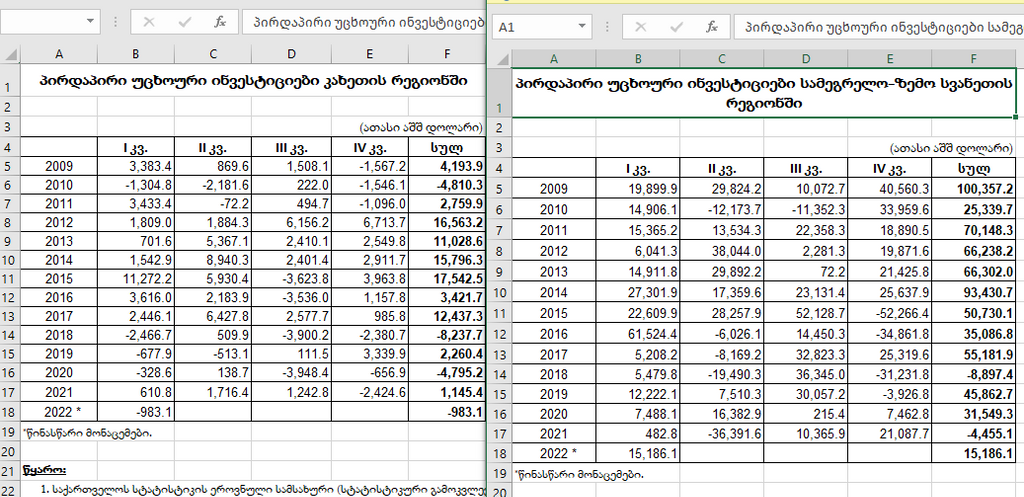This screenshot has width=1024, height=497.
Task: Click Select All corner in left window
Action: coord(11,54)
